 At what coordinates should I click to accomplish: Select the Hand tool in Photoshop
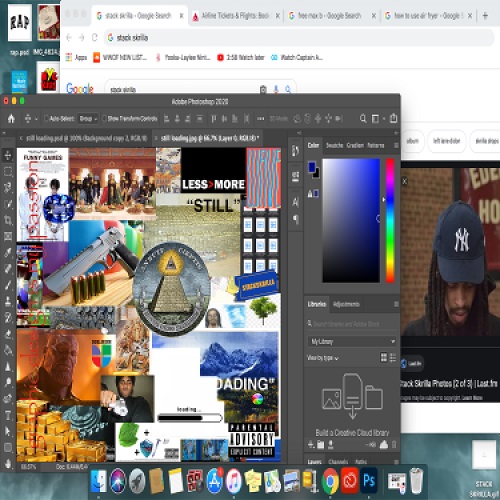pyautogui.click(x=8, y=464)
